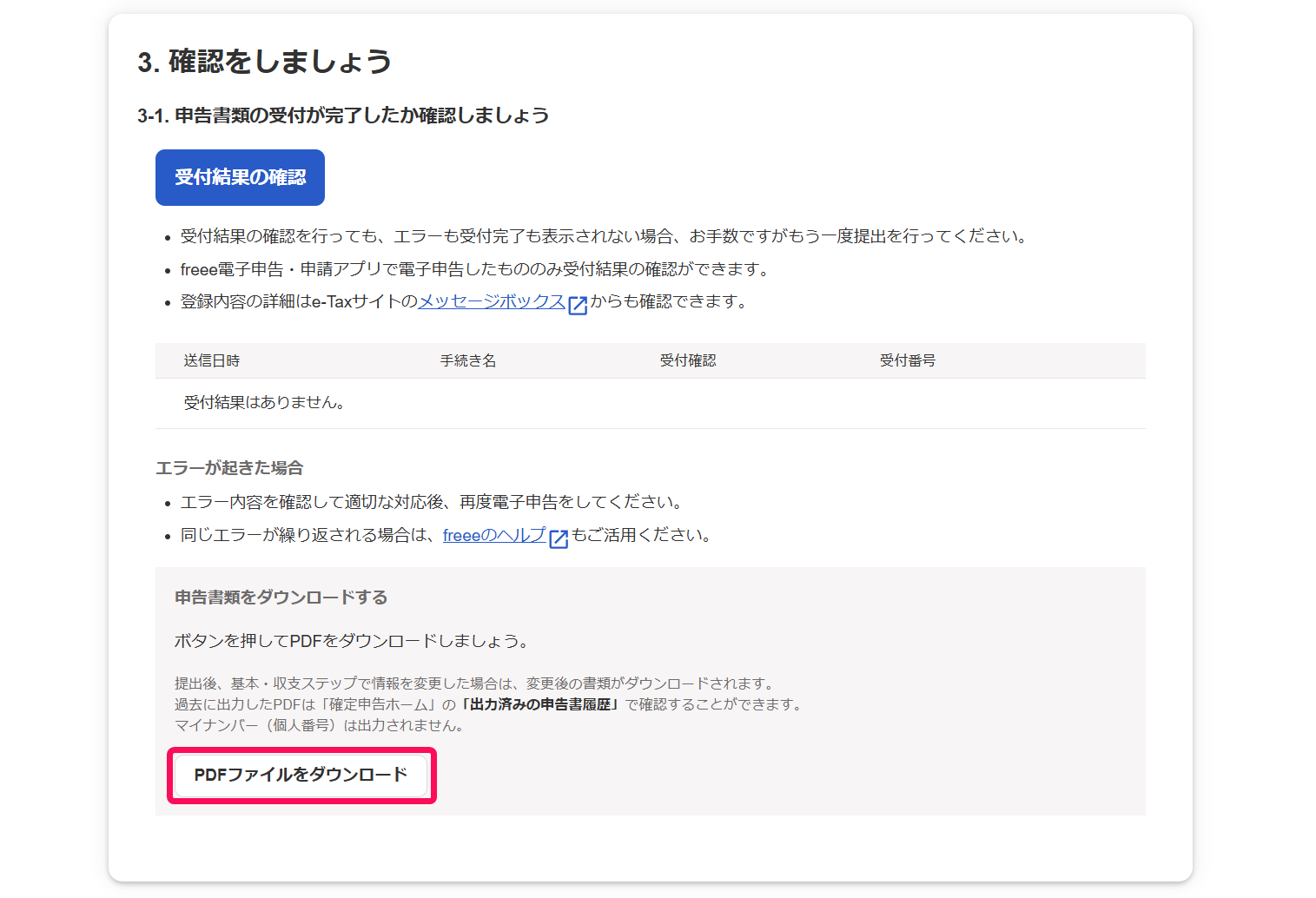Select the 受付番号 column header

coord(907,360)
